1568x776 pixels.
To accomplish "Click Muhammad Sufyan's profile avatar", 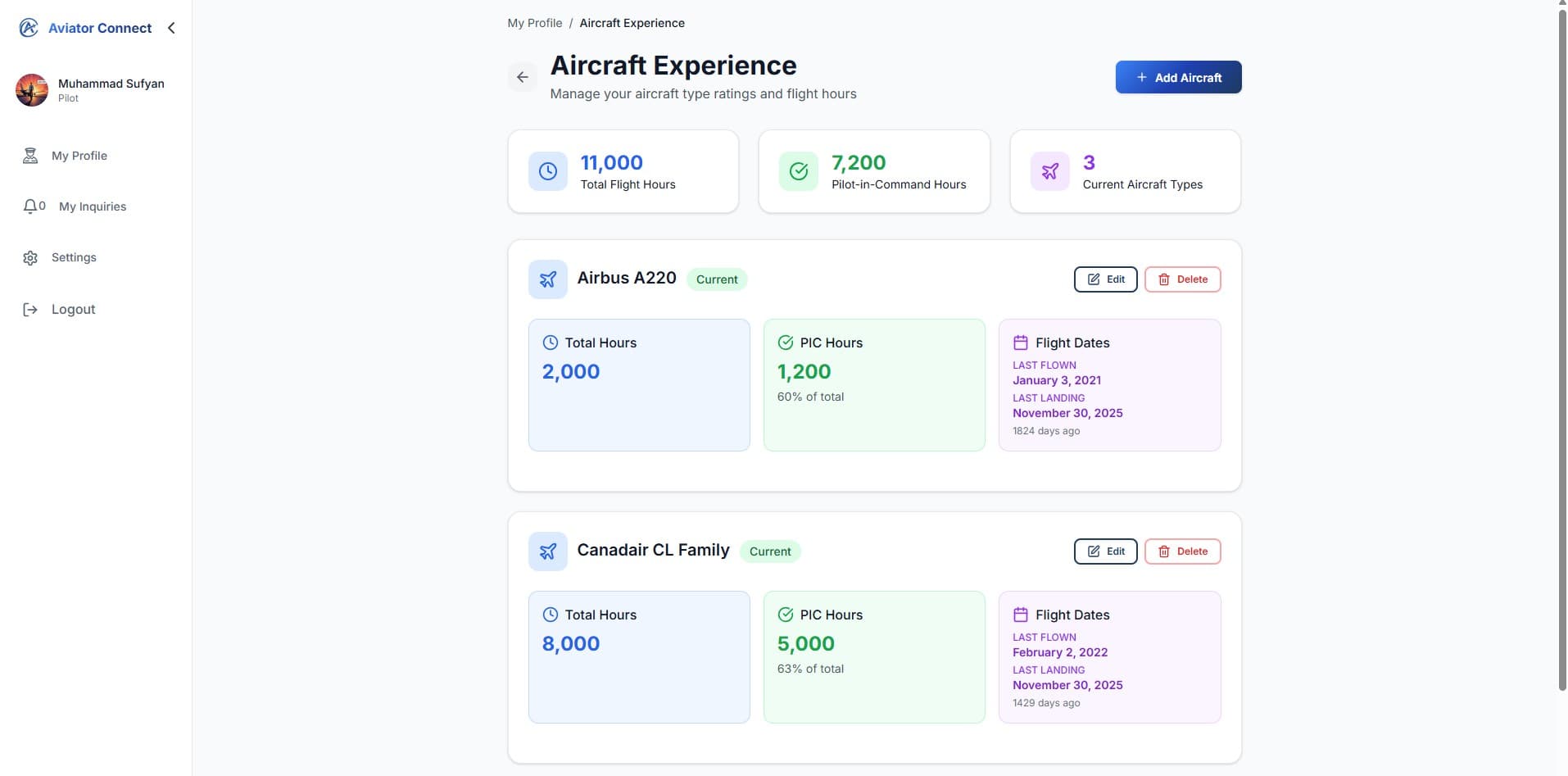I will (x=31, y=90).
